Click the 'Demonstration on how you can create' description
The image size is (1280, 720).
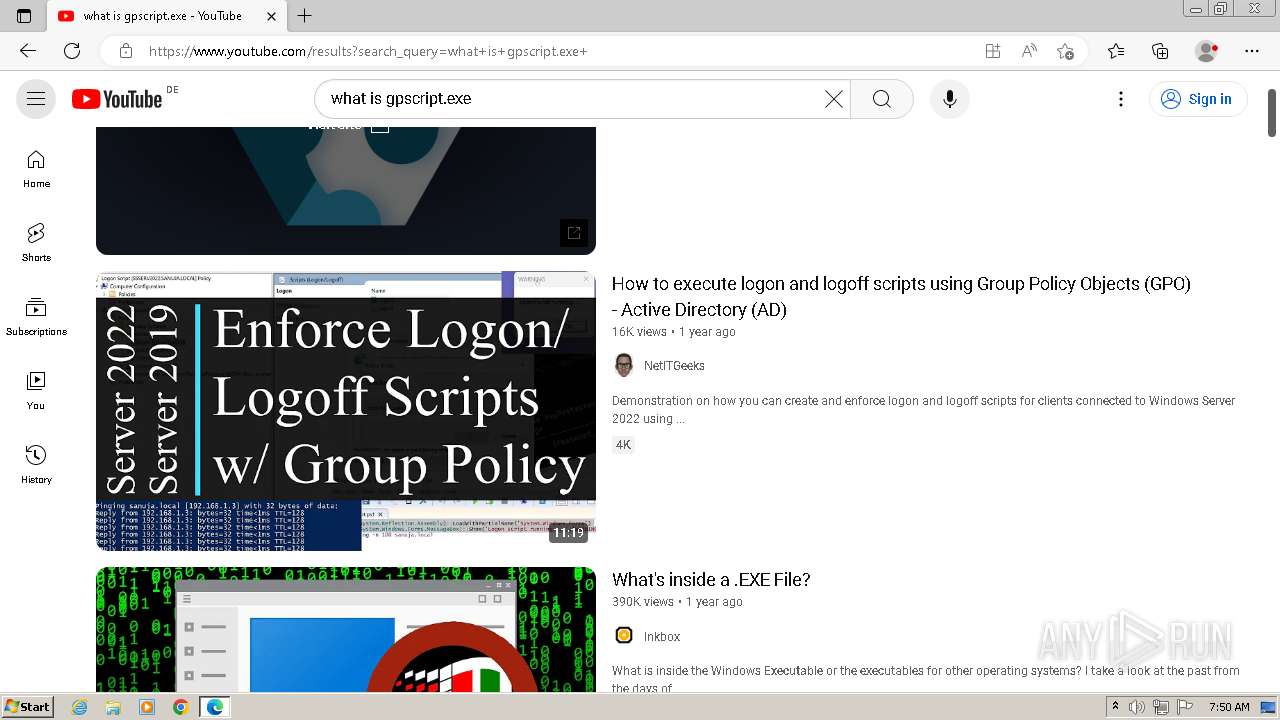pyautogui.click(x=923, y=410)
